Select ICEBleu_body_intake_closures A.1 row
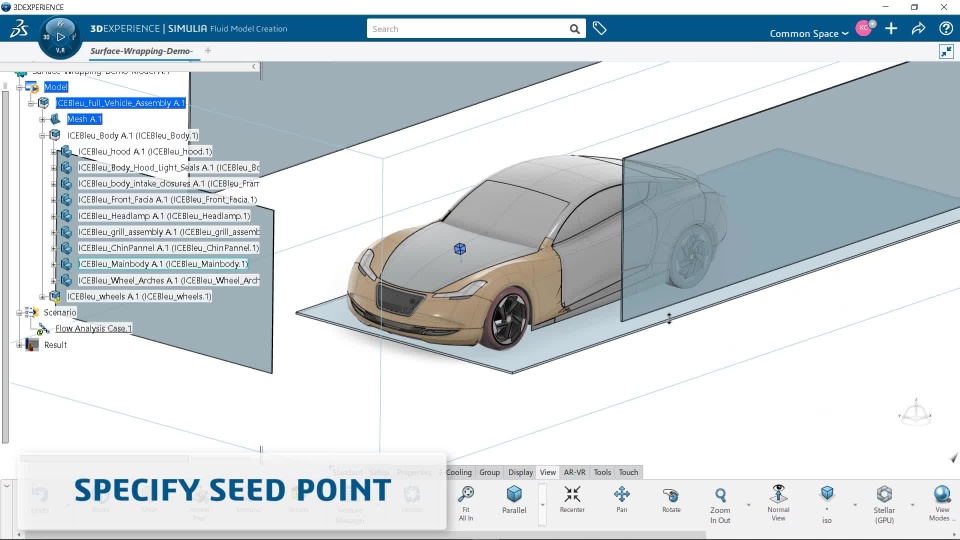This screenshot has width=960, height=540. click(x=168, y=183)
